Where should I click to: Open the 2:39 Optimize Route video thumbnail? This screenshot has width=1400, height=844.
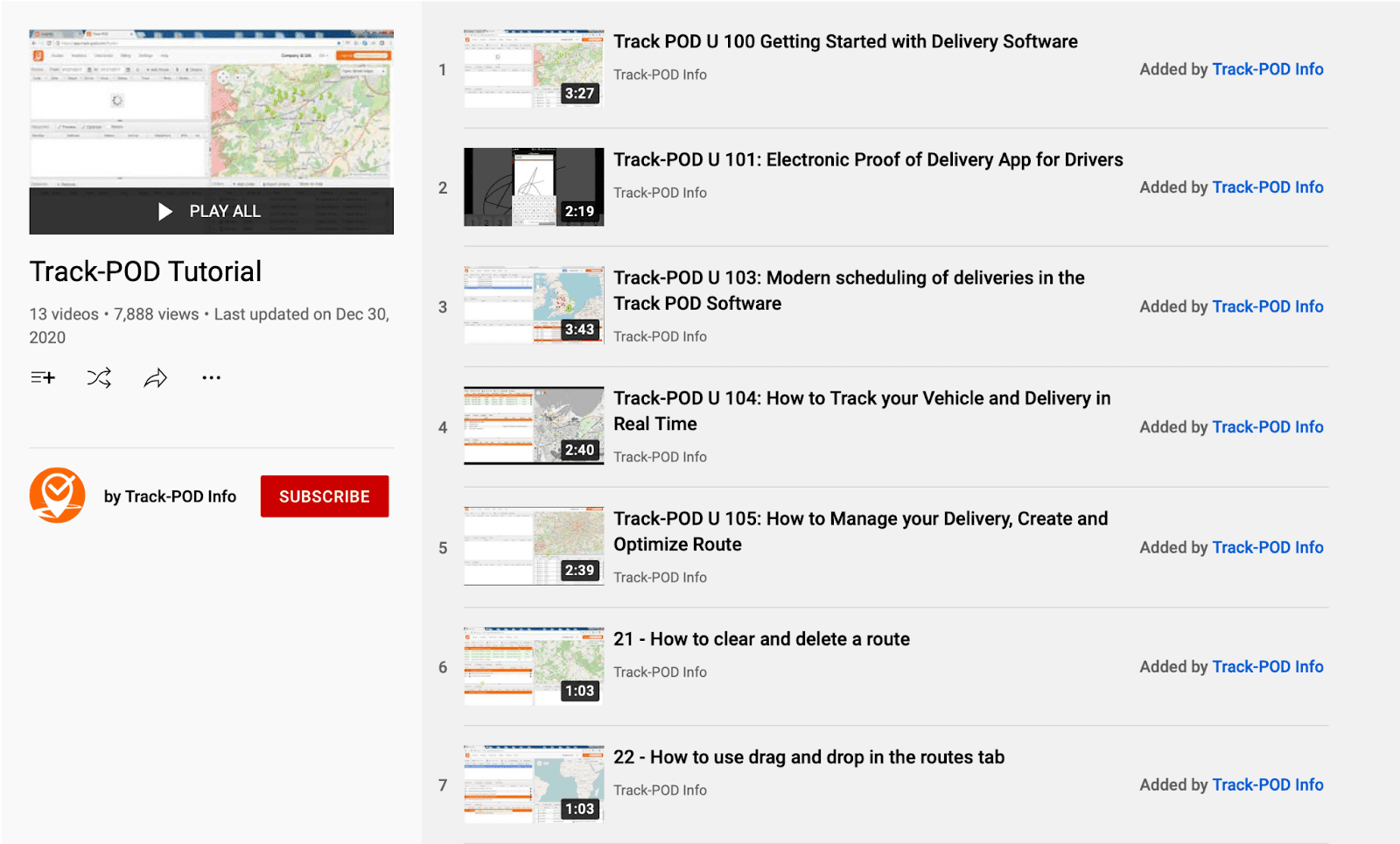[x=534, y=546]
